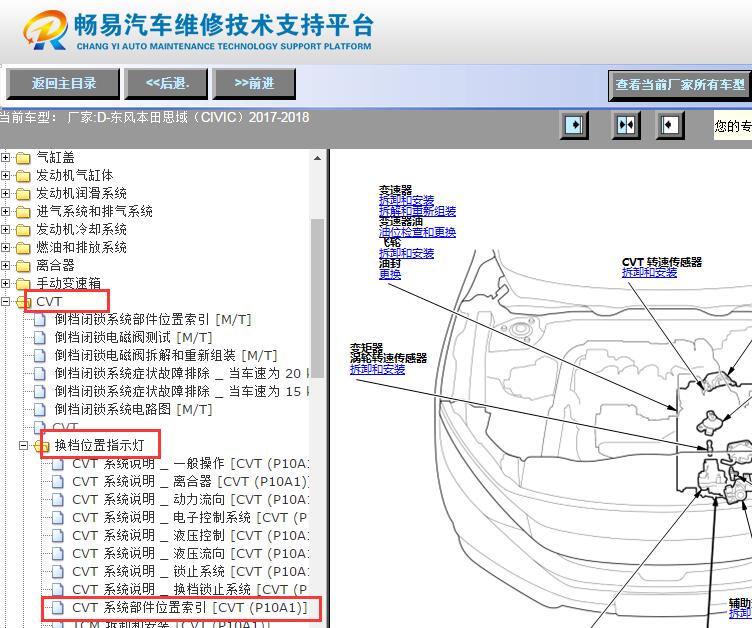Expand the 发动机气缸体 folder node
Screen dimensions: 752x628
coord(5,176)
